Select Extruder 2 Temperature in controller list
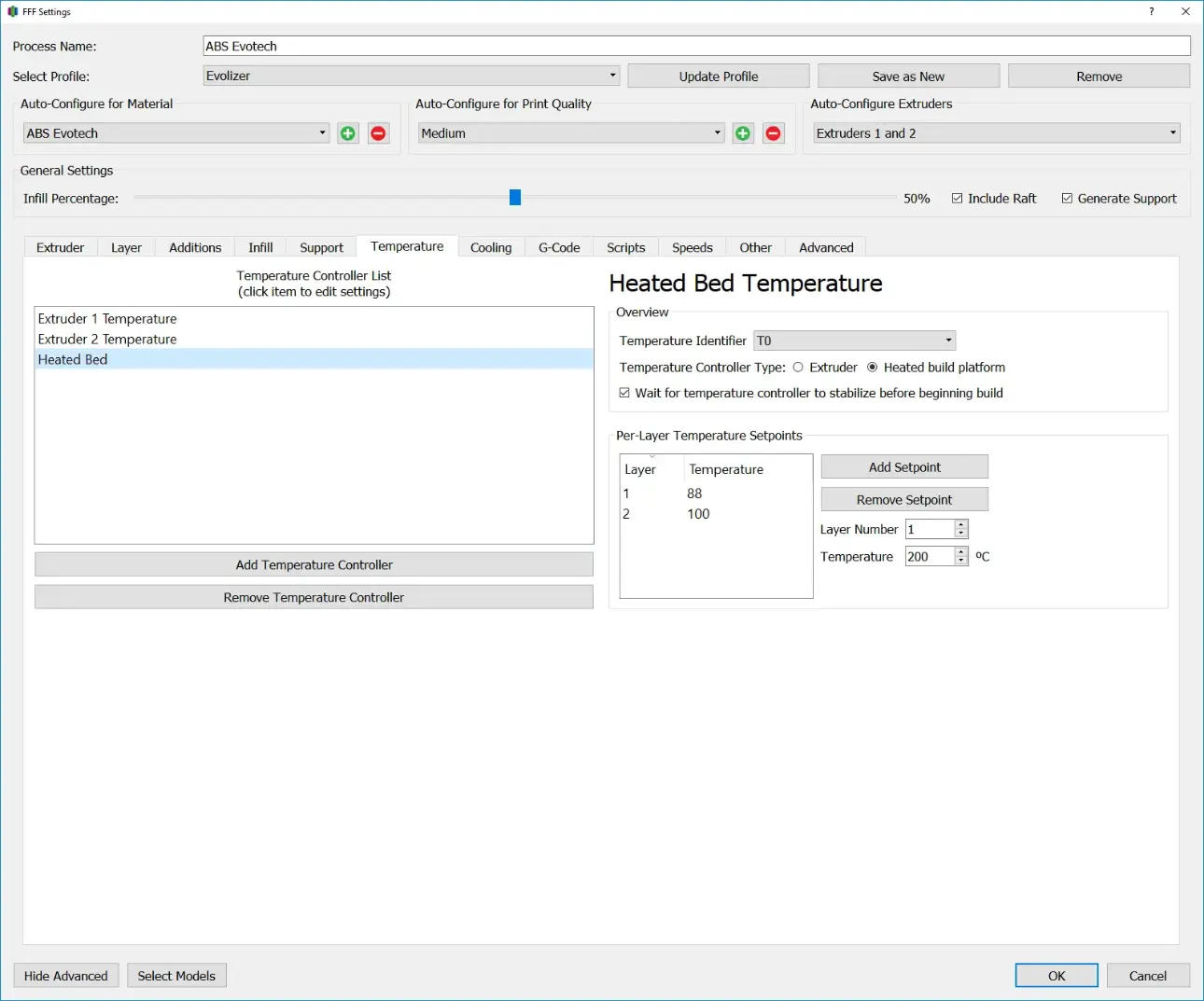This screenshot has height=1001, width=1204. coord(314,340)
